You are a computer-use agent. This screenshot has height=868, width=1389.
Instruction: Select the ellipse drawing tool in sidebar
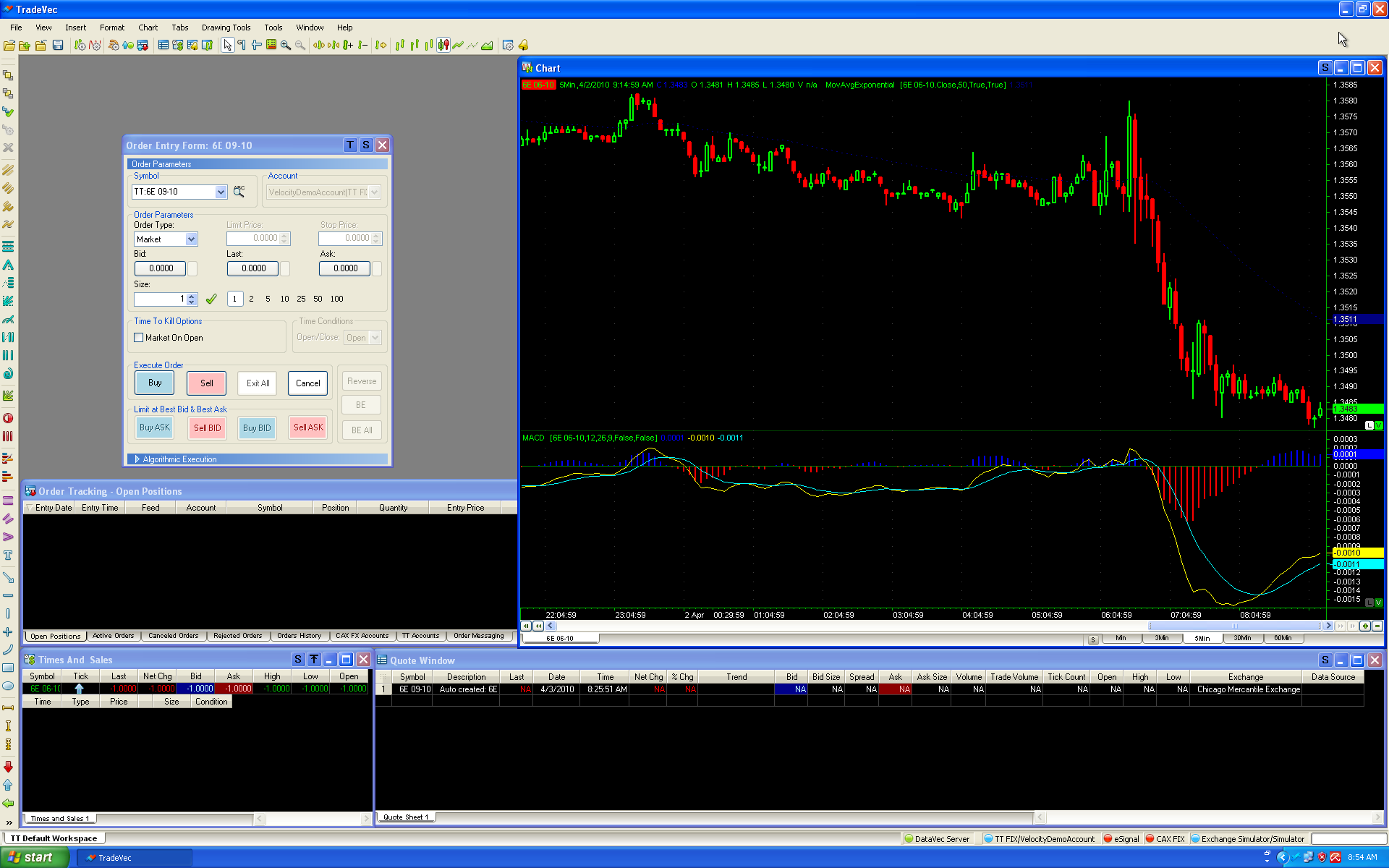click(x=8, y=686)
